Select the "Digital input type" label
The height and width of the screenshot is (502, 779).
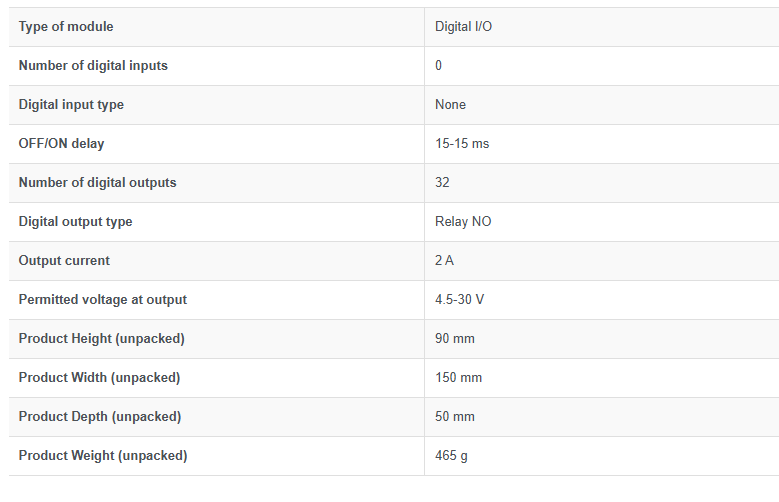tap(71, 105)
